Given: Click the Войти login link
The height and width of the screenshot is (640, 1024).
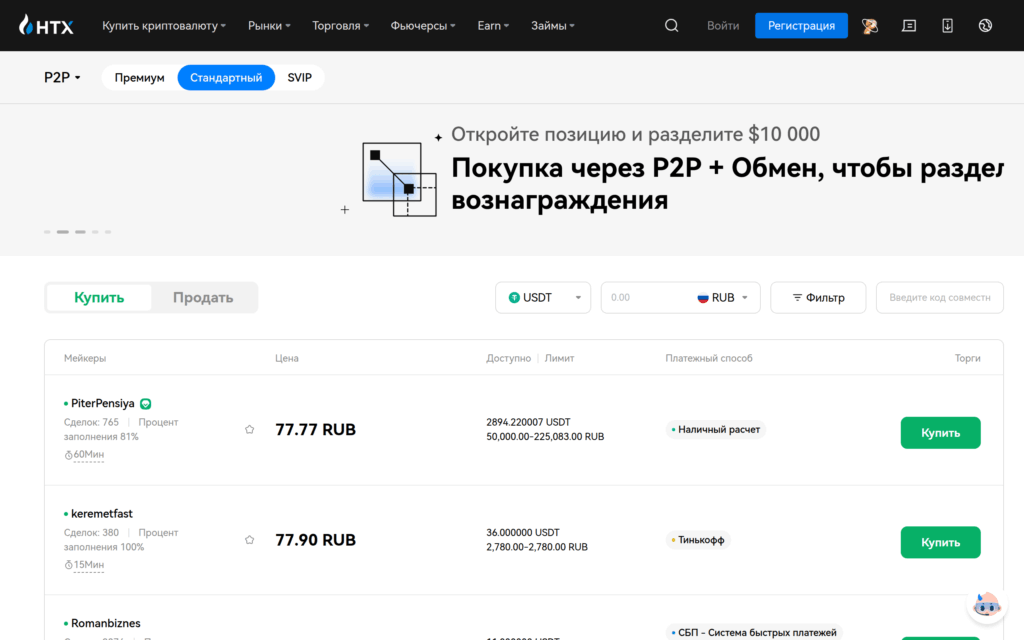Looking at the screenshot, I should pos(723,25).
